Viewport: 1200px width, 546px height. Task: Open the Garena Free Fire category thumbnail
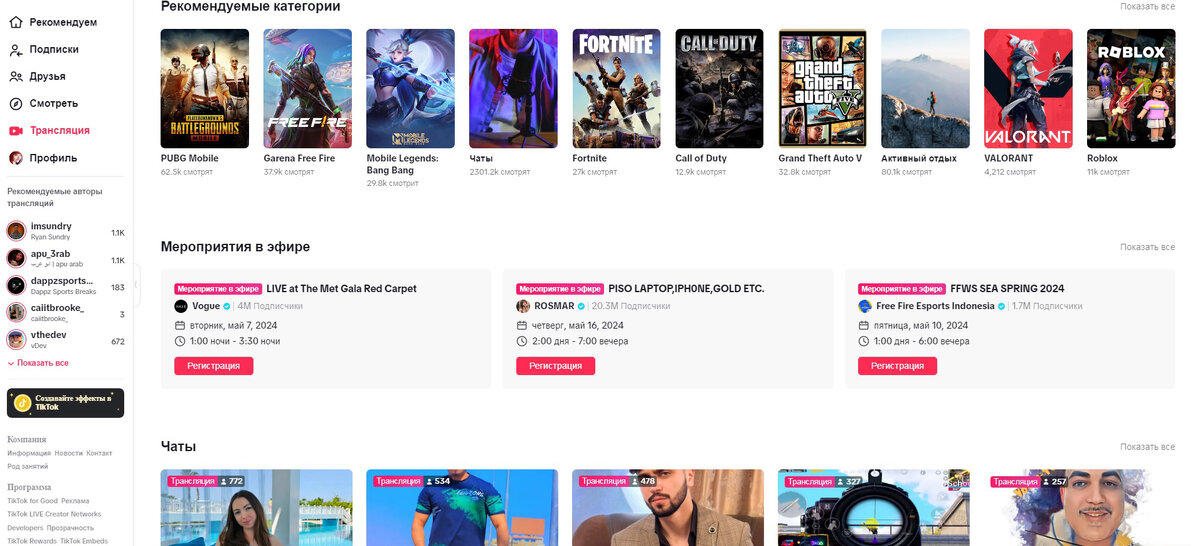click(308, 88)
